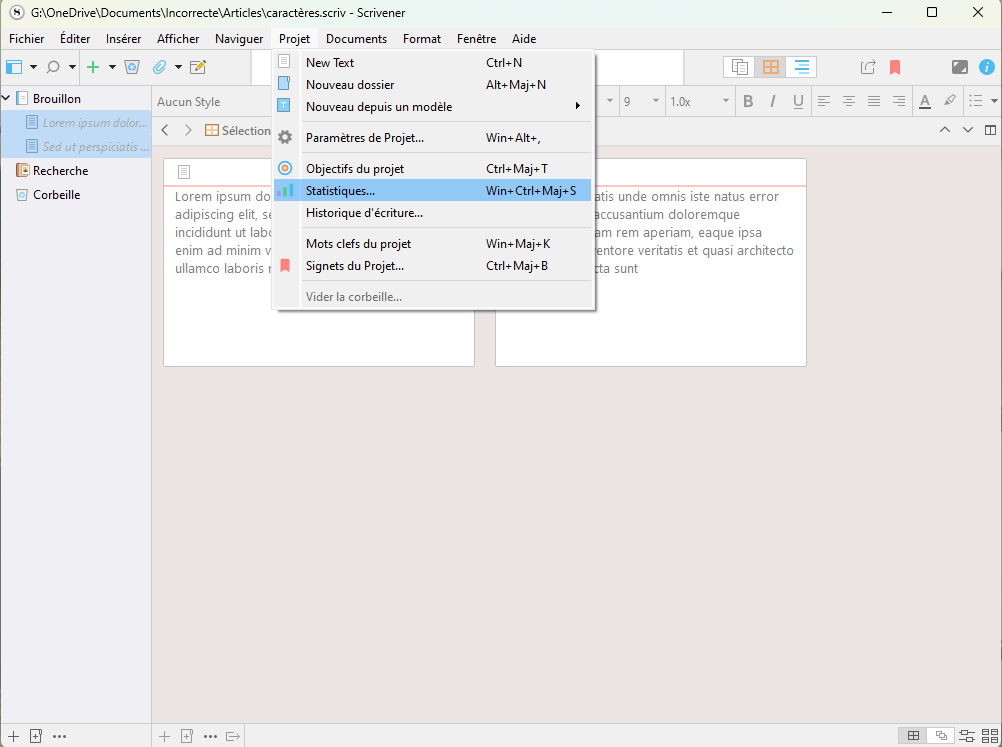Viewport: 1002px width, 747px height.
Task: Open the blue inspector info icon
Action: coord(987,67)
